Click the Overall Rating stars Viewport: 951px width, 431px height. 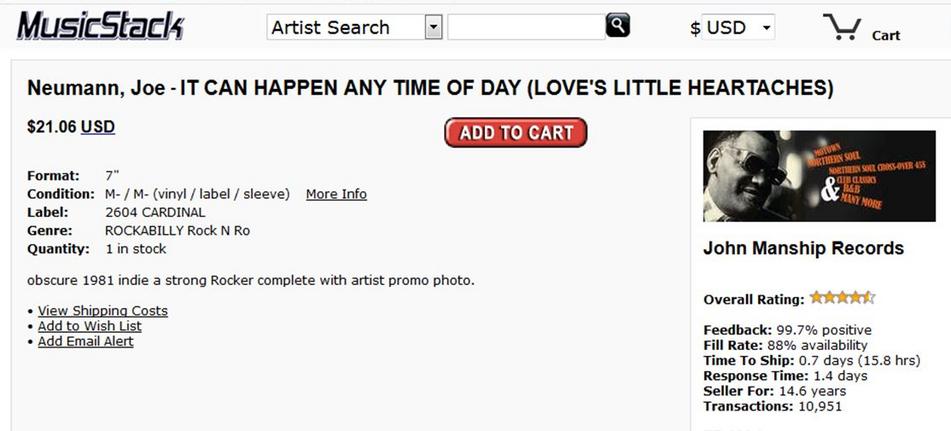[842, 298]
